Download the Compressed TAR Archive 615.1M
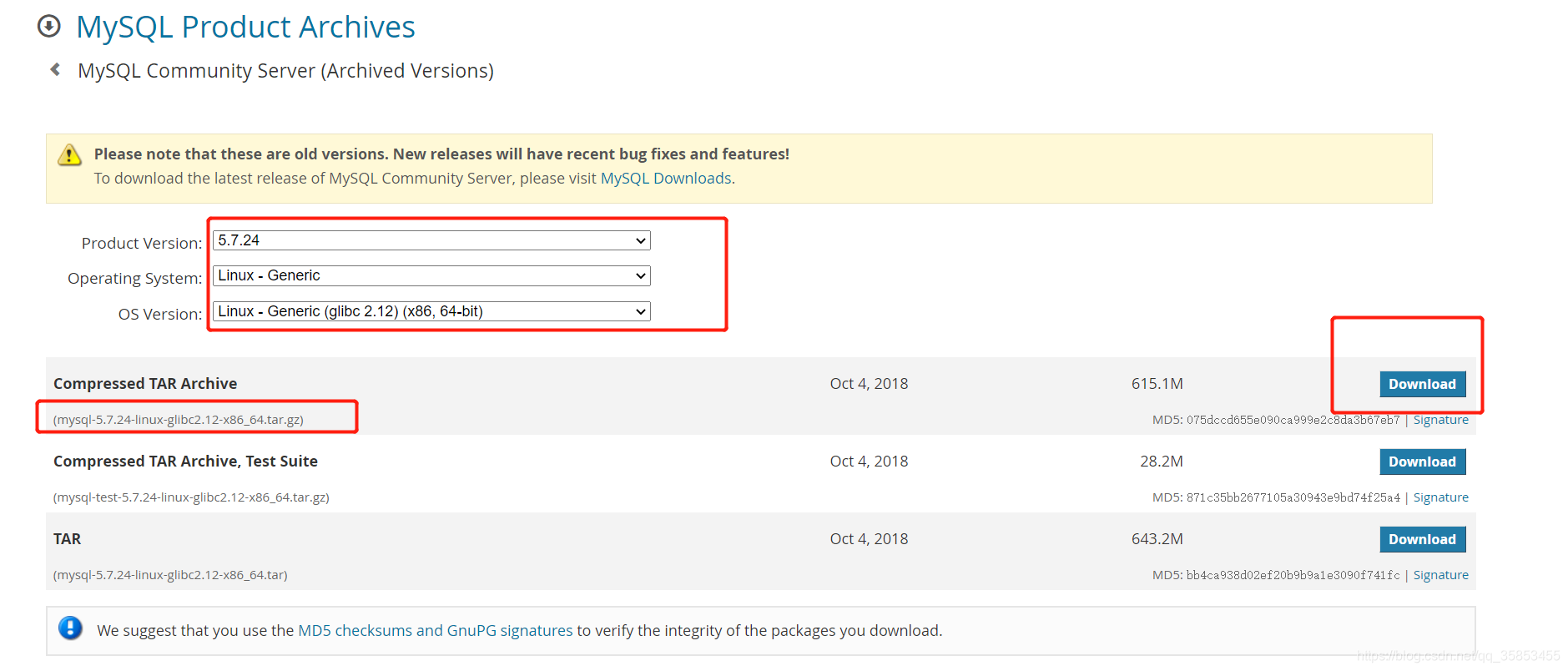This screenshot has height=671, width=1568. coord(1422,384)
